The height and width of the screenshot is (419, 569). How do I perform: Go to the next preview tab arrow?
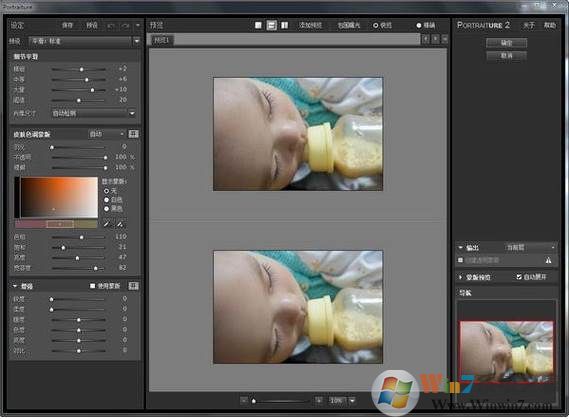(x=435, y=39)
